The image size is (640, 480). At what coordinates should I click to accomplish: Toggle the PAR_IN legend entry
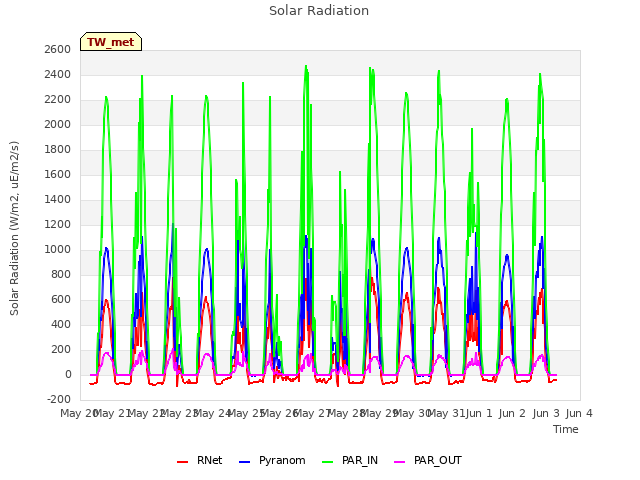[x=350, y=460]
